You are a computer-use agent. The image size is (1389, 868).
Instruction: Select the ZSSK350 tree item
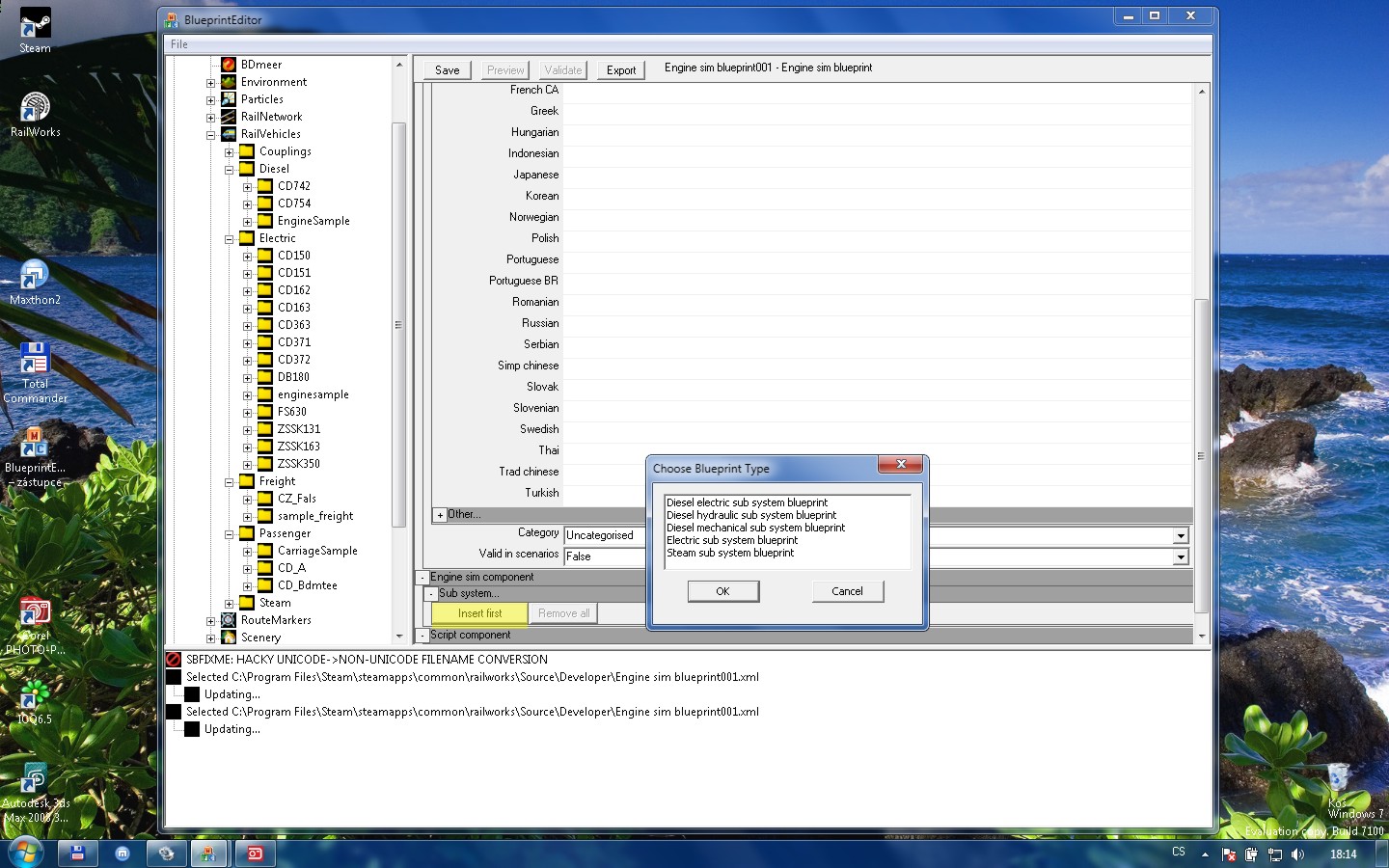[299, 464]
